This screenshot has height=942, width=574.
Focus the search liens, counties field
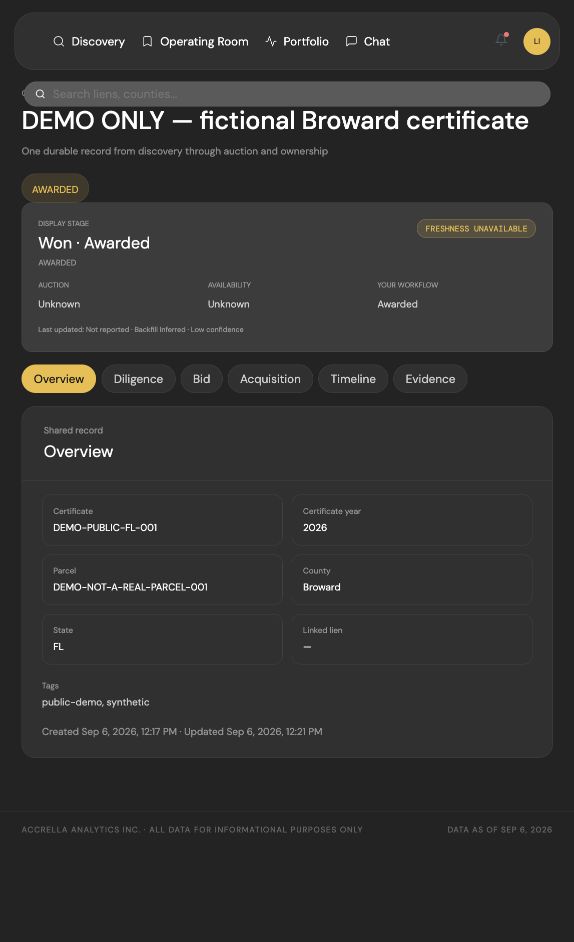[x=287, y=94]
